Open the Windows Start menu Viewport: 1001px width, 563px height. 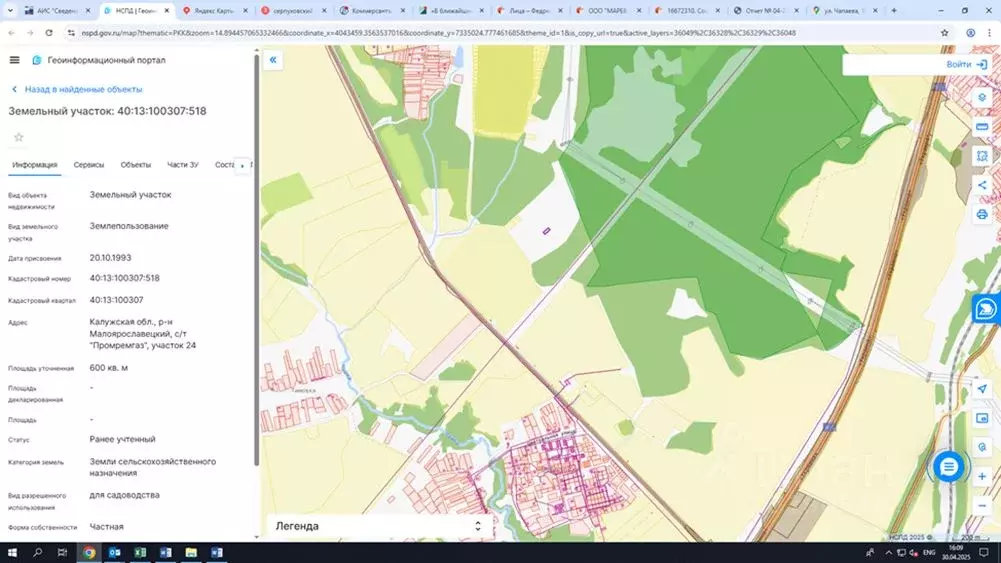12,552
